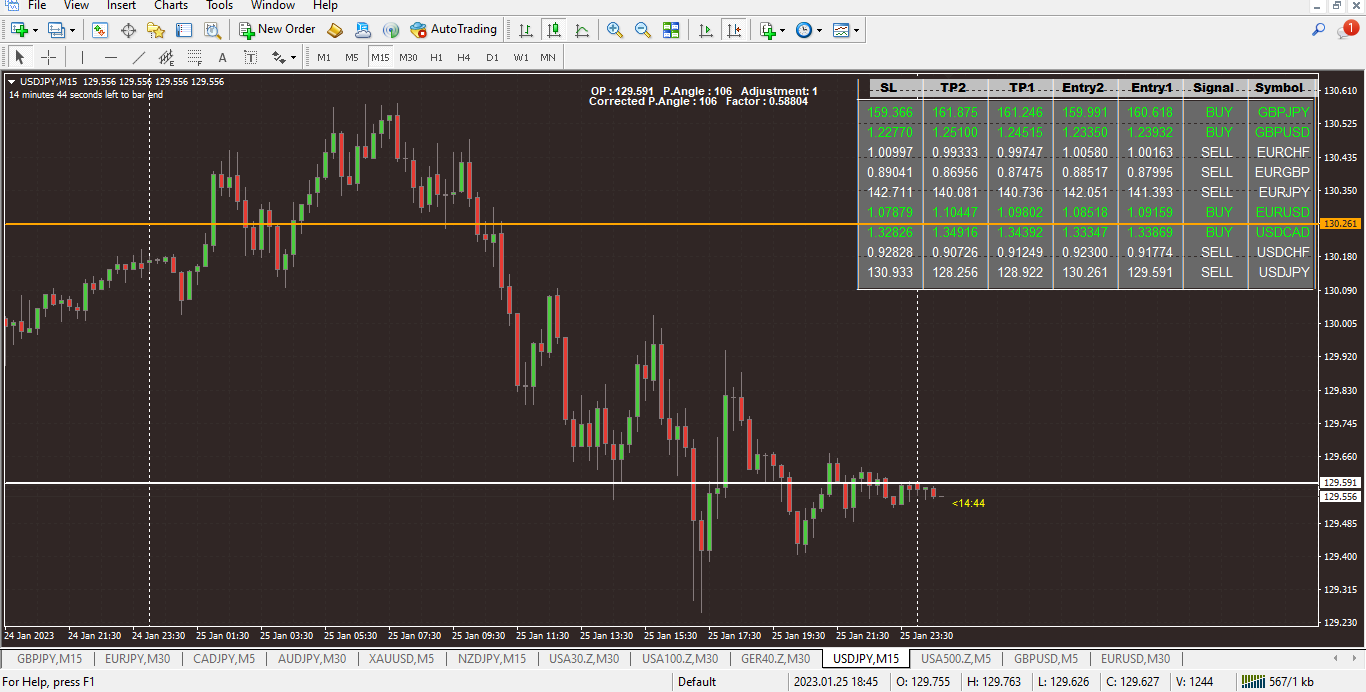Click the GBPJPY symbol cell in table

click(1284, 112)
